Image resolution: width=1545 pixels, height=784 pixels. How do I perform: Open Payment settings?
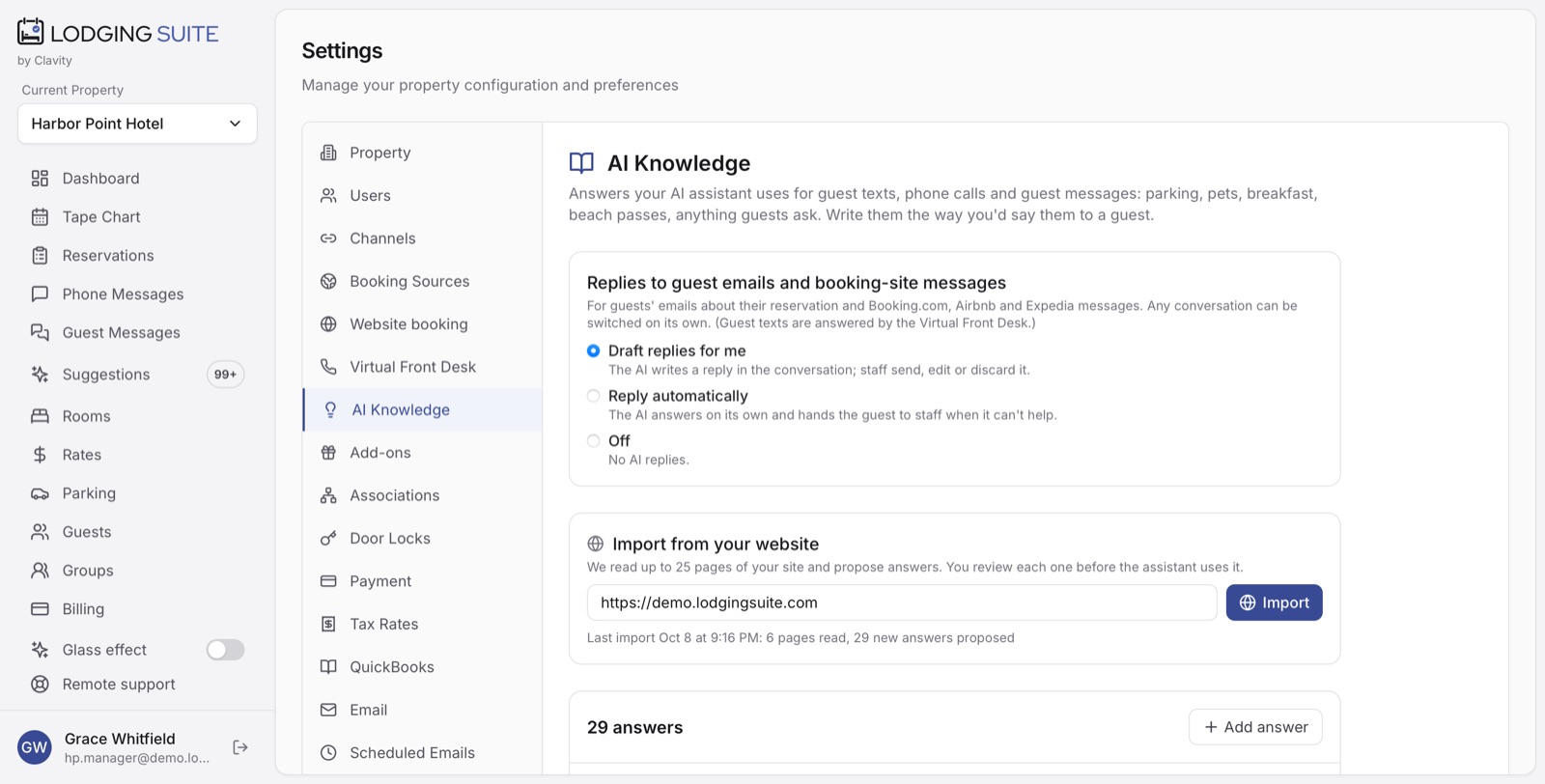click(422, 581)
